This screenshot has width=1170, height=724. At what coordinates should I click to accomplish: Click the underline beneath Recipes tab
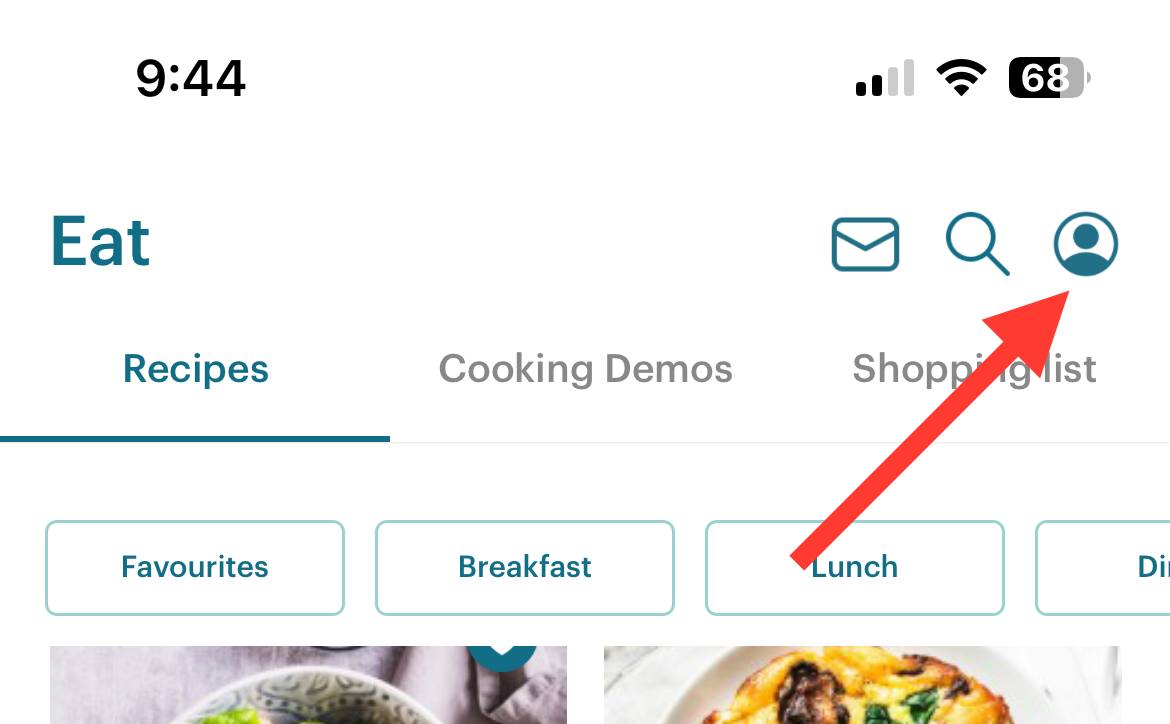(195, 439)
